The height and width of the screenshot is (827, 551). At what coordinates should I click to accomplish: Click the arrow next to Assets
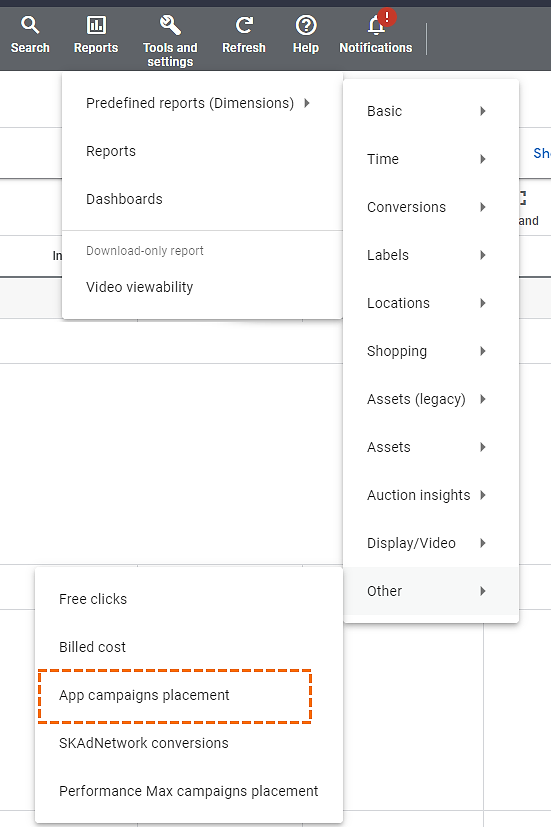(x=483, y=447)
